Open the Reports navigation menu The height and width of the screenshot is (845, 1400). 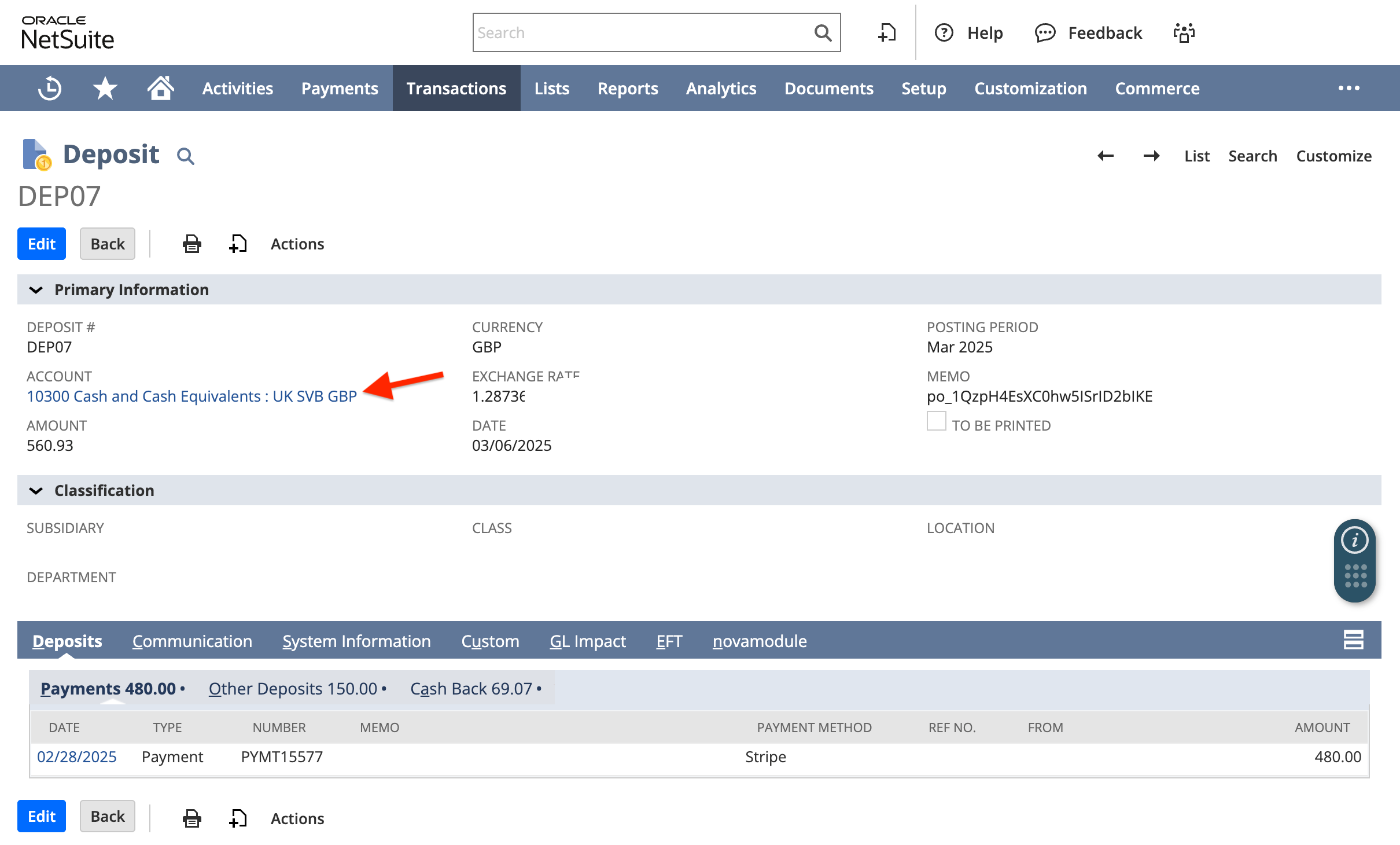(627, 89)
